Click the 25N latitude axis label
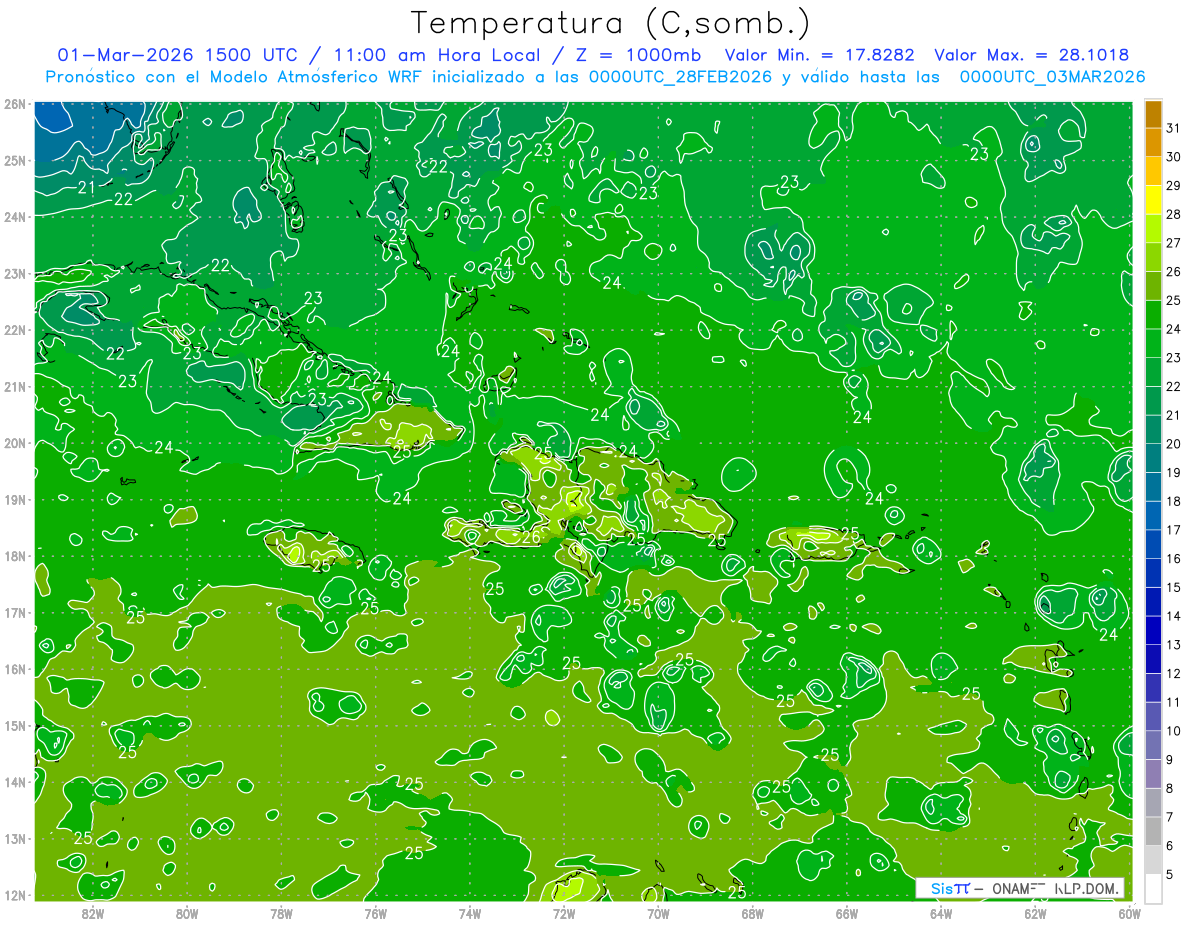Screen dimensions: 1200x927 point(15,160)
